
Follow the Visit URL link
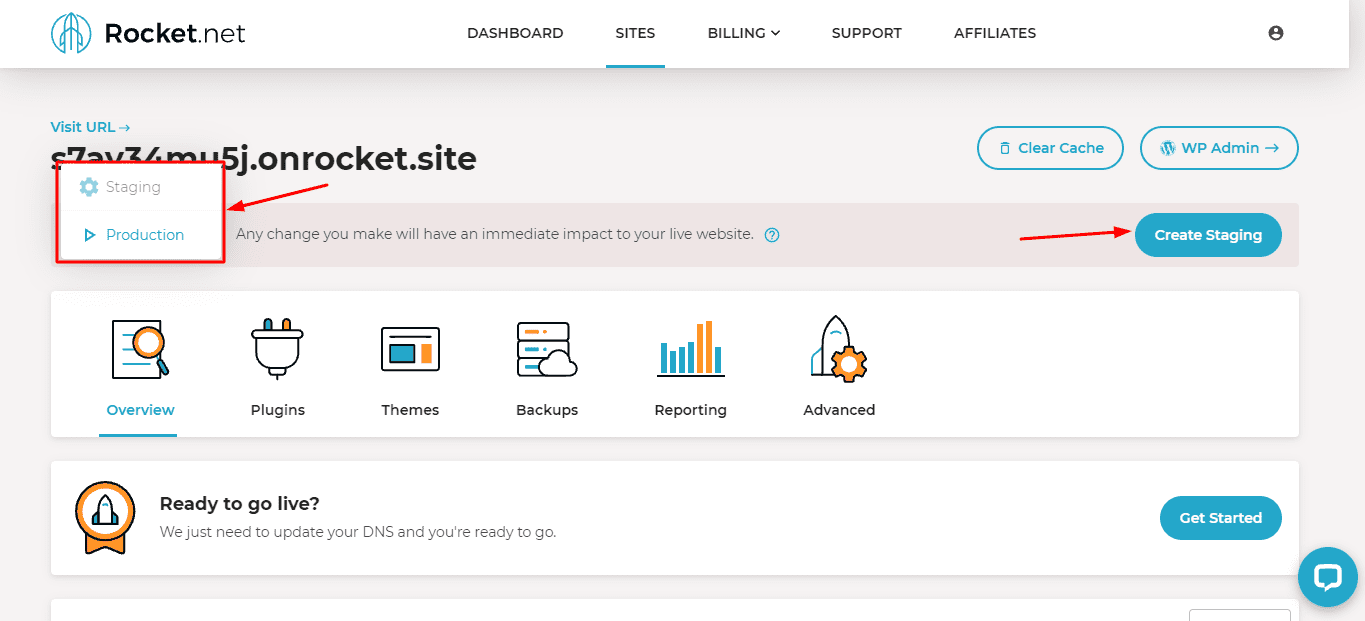pyautogui.click(x=90, y=127)
